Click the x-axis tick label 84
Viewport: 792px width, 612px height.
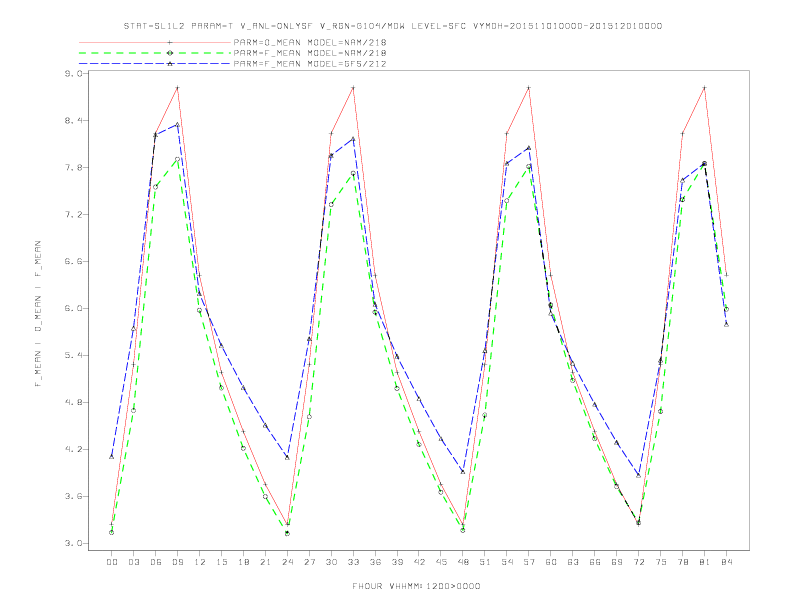pos(727,562)
